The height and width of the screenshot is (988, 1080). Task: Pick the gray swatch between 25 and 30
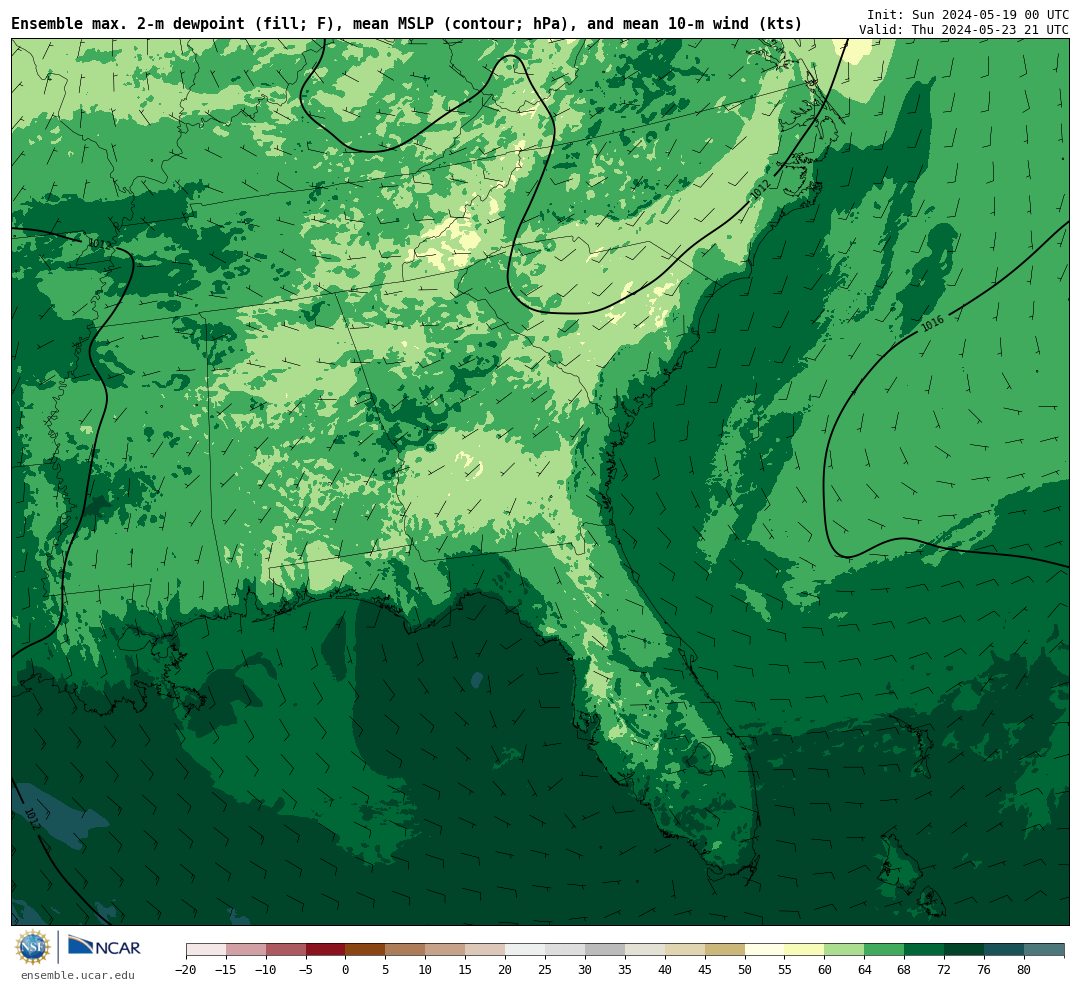click(565, 950)
